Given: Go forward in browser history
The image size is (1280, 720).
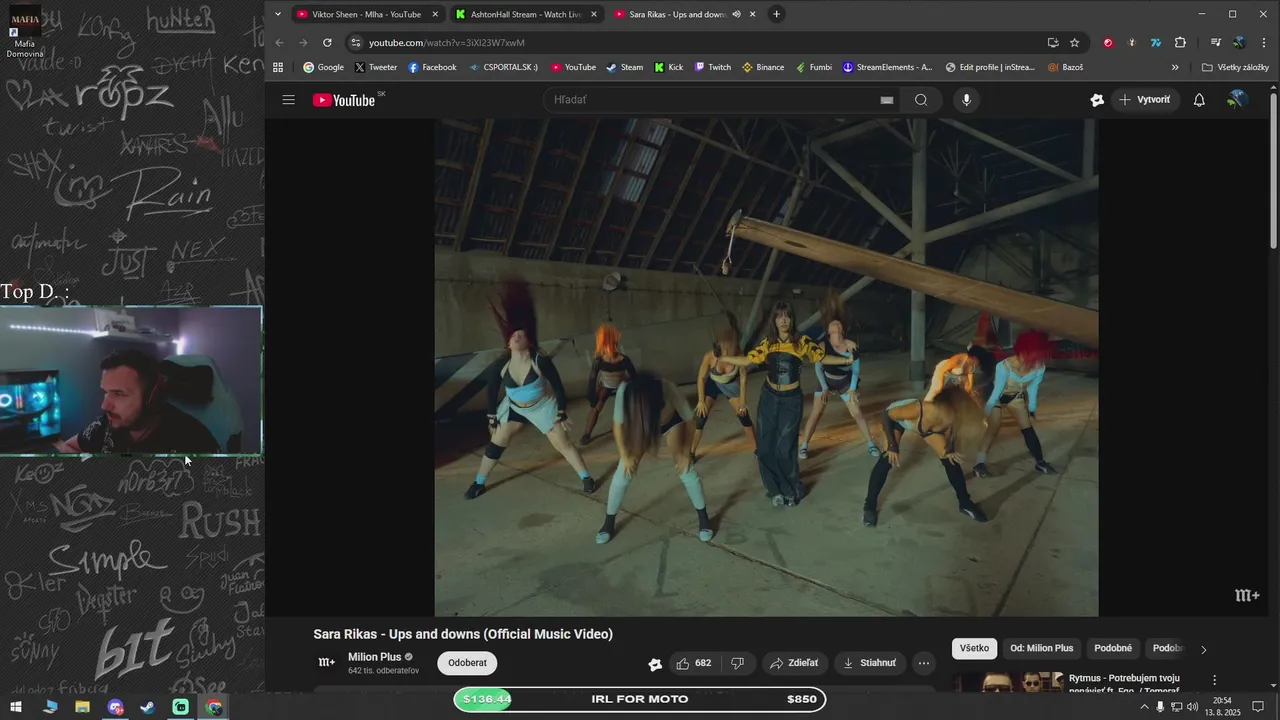Looking at the screenshot, I should [x=303, y=42].
